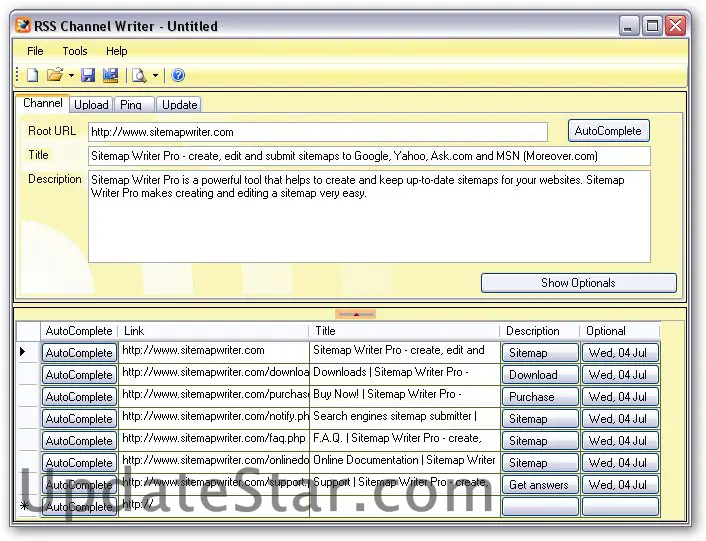706x541 pixels.
Task: Click into the channel Title field
Action: click(x=369, y=156)
